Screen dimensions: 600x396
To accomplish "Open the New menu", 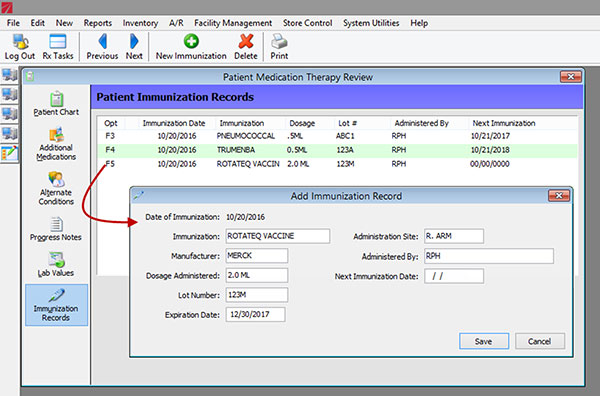I will [x=64, y=23].
